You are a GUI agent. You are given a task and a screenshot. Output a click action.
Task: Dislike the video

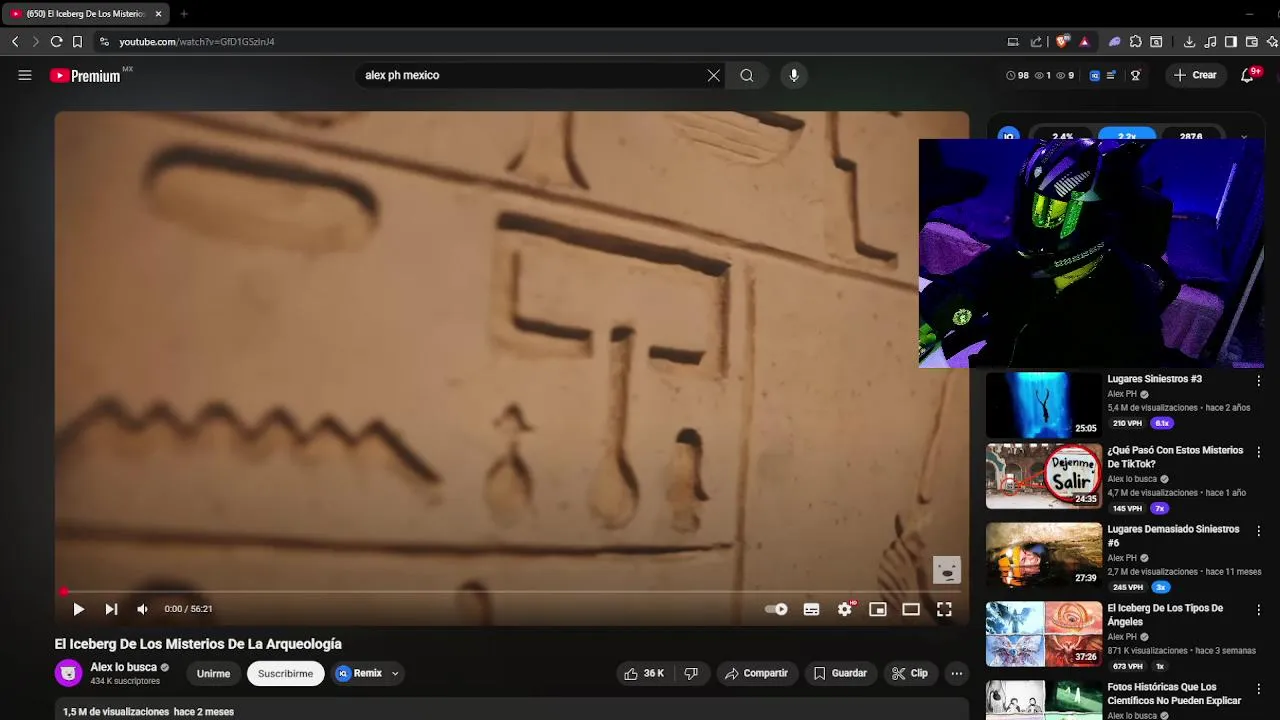click(691, 673)
